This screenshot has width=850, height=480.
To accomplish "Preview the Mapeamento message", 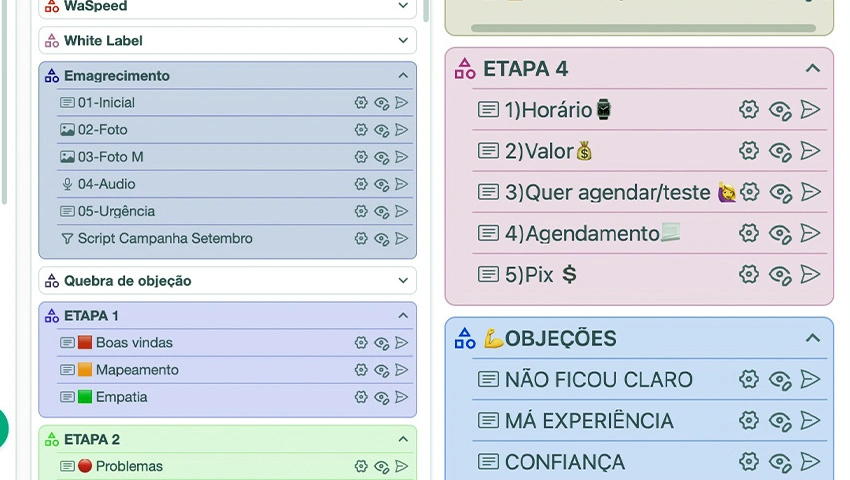I will point(381,370).
